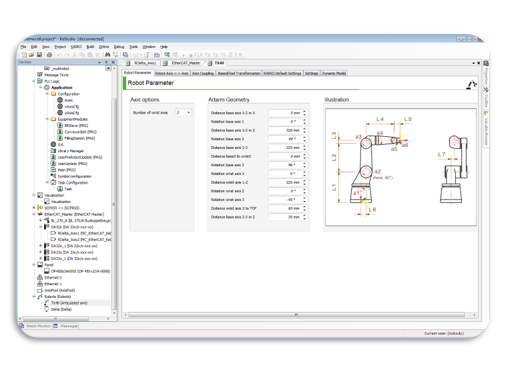Collapse the EtherCAT_Master tree node
517x365 pixels.
tap(34, 214)
